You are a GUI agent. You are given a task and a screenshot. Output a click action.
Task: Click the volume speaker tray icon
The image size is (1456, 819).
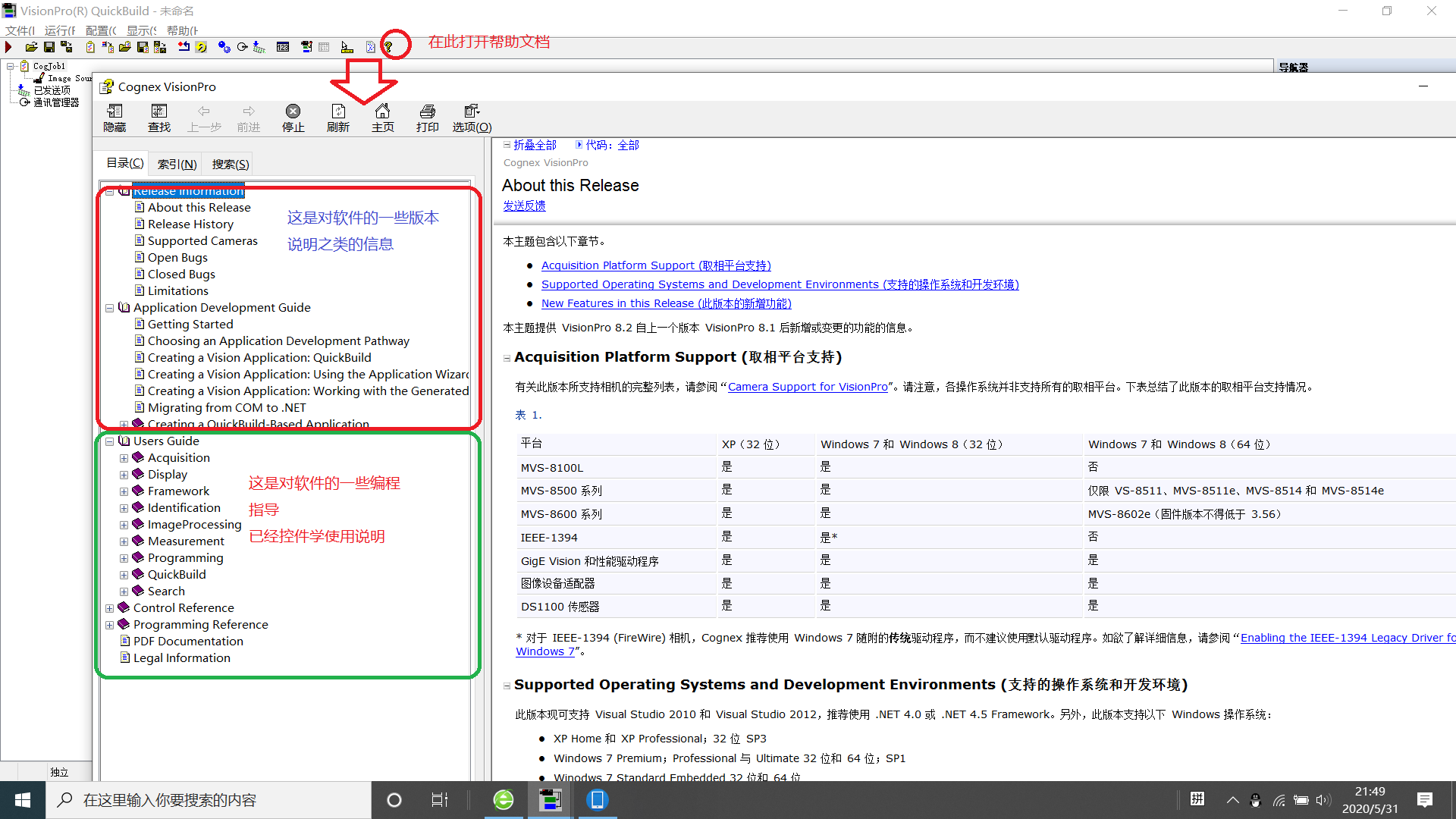[x=1323, y=800]
